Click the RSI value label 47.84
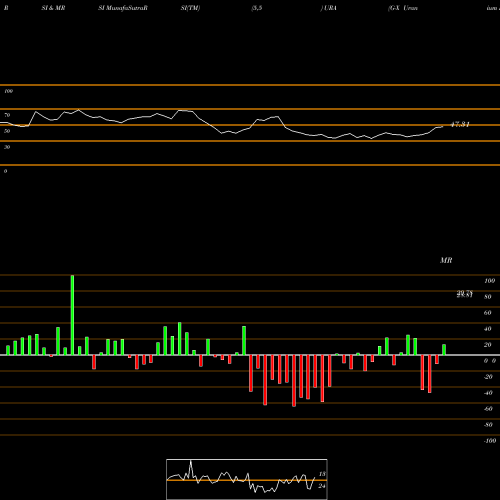 [x=460, y=125]
